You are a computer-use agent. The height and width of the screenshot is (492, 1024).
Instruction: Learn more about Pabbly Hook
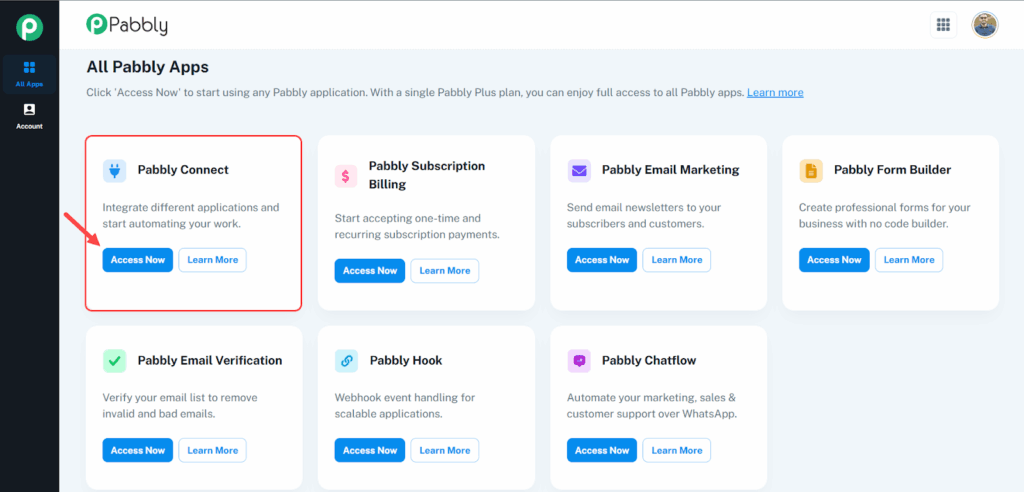click(445, 450)
